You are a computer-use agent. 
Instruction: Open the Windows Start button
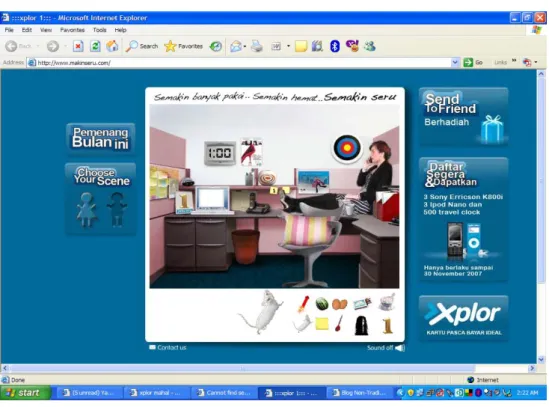[26, 393]
